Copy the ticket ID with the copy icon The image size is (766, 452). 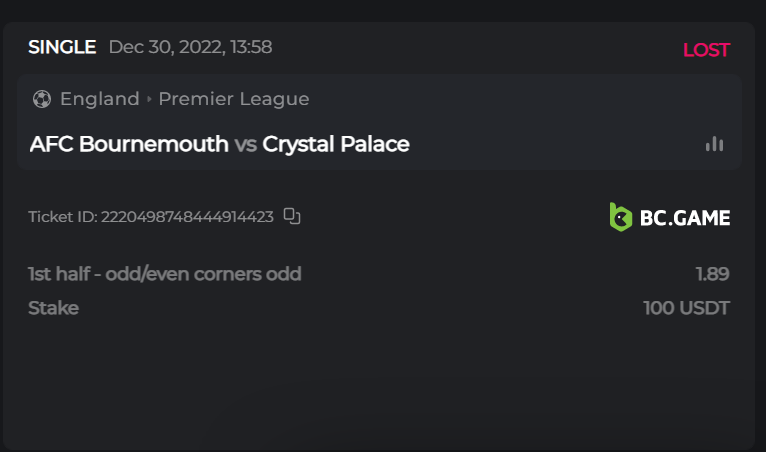pos(292,216)
